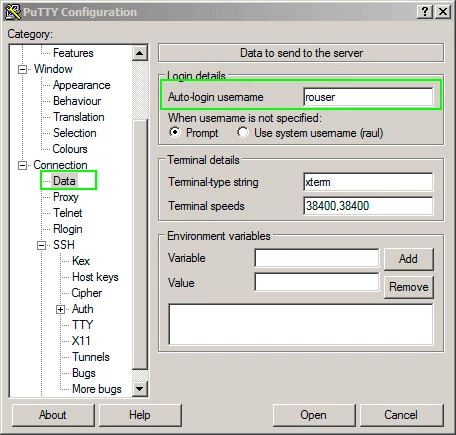Select the SSH category

click(x=64, y=245)
